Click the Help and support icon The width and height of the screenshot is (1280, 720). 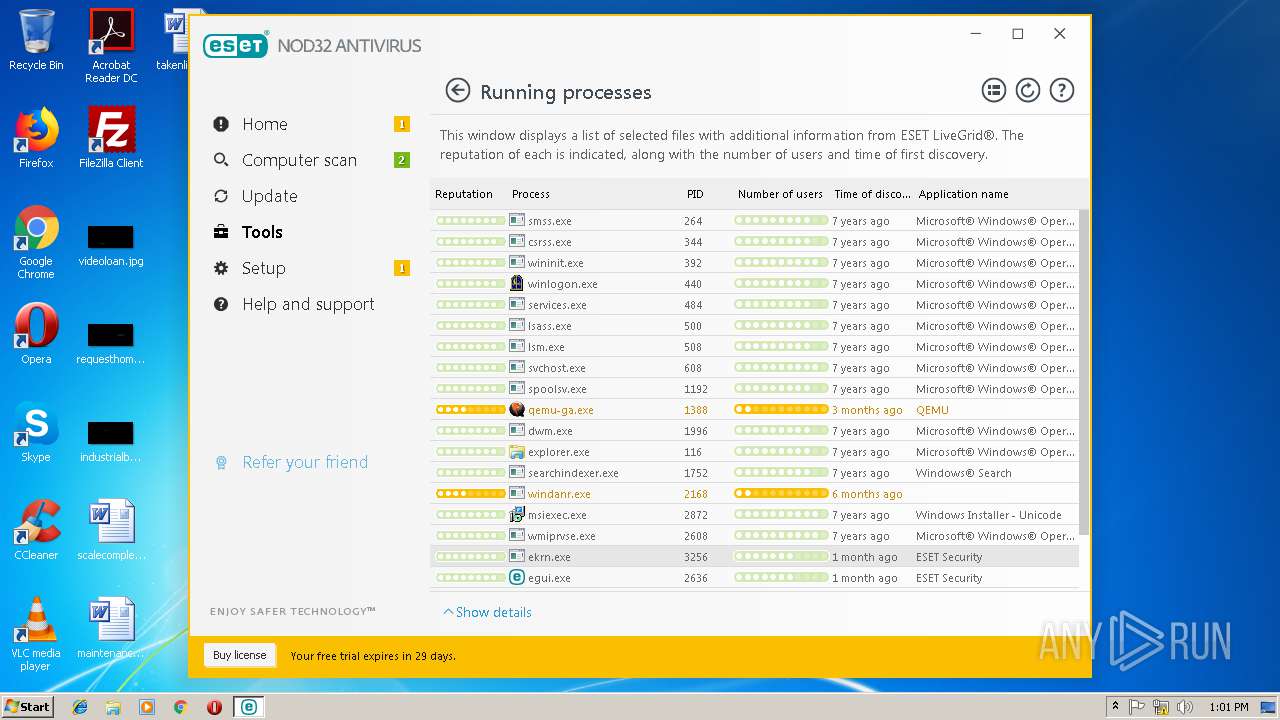coord(221,304)
